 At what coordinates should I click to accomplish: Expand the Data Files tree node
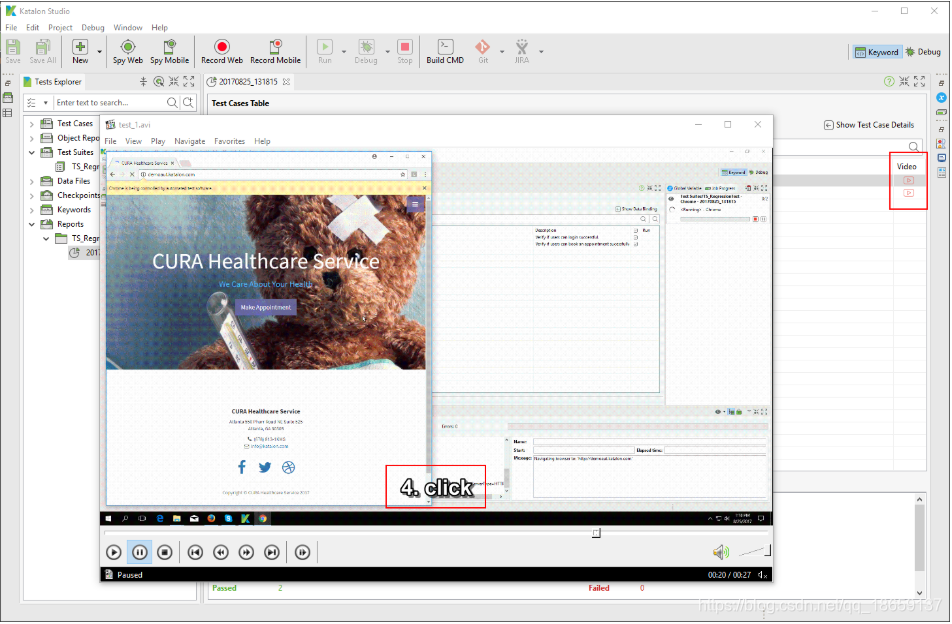(32, 181)
